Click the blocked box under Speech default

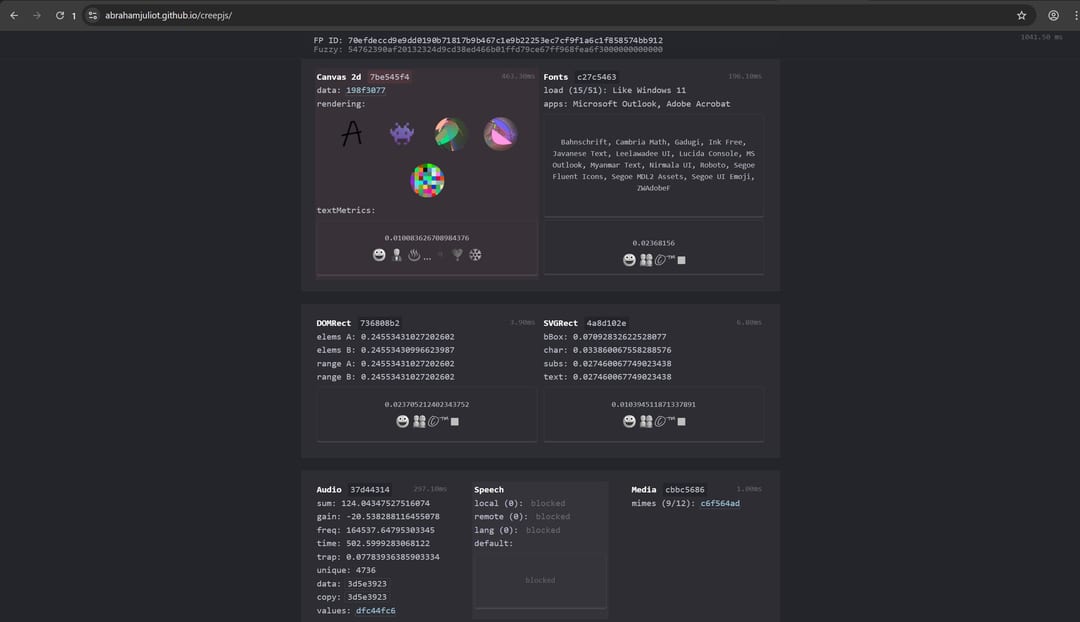click(540, 580)
